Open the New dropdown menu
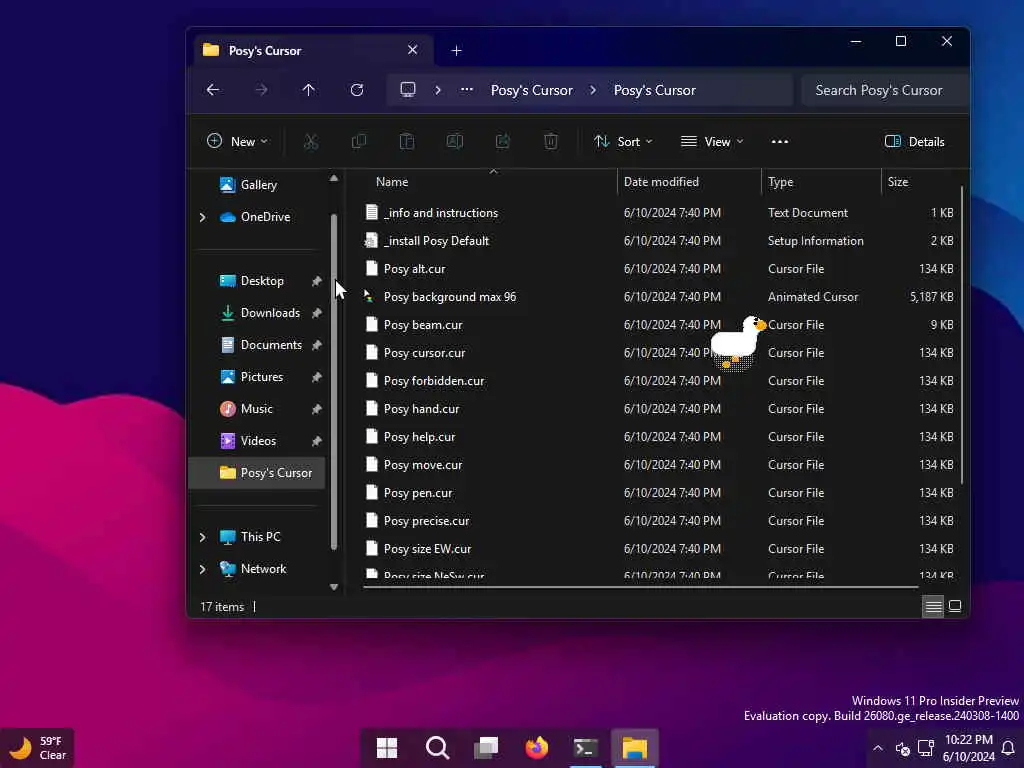The image size is (1024, 768). 237,142
